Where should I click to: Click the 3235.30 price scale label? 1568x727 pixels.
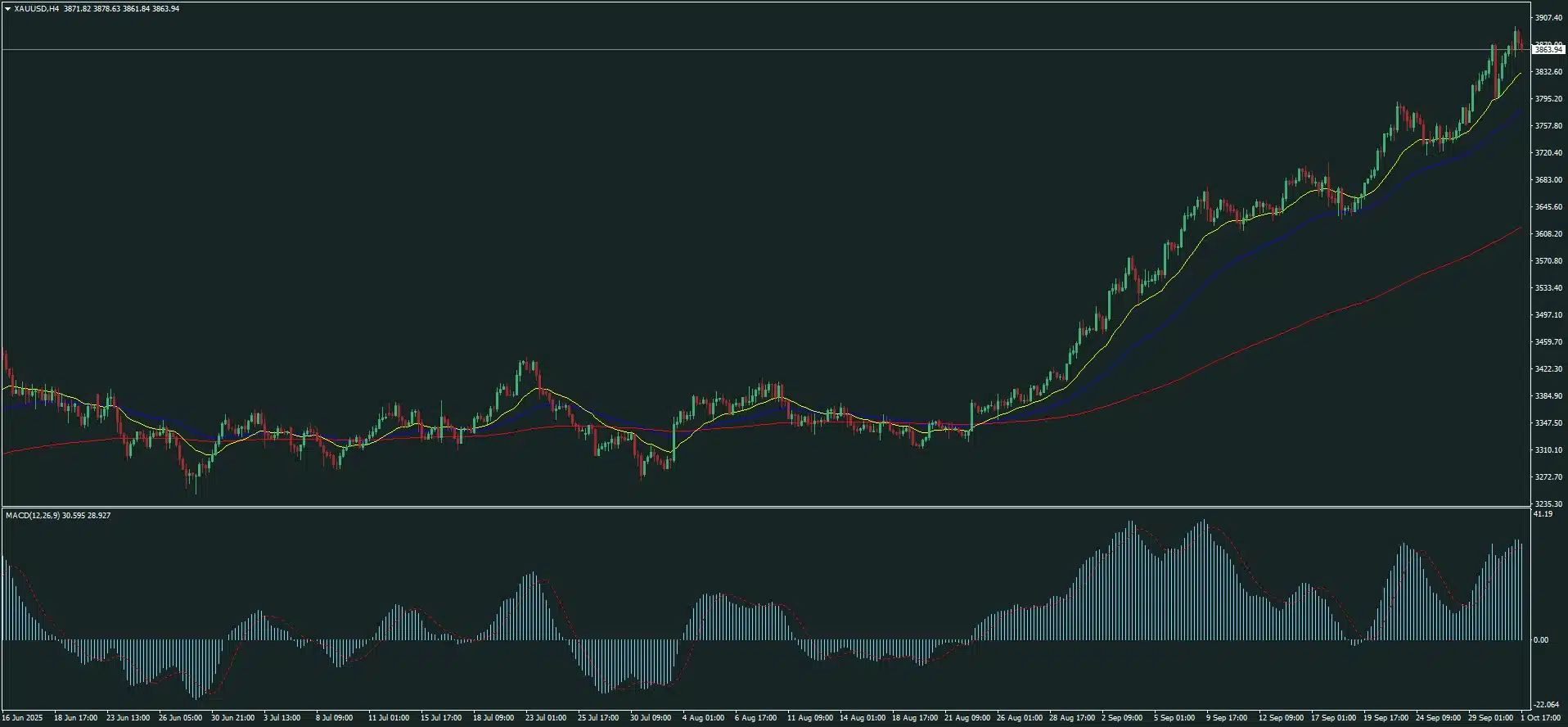coord(1548,504)
